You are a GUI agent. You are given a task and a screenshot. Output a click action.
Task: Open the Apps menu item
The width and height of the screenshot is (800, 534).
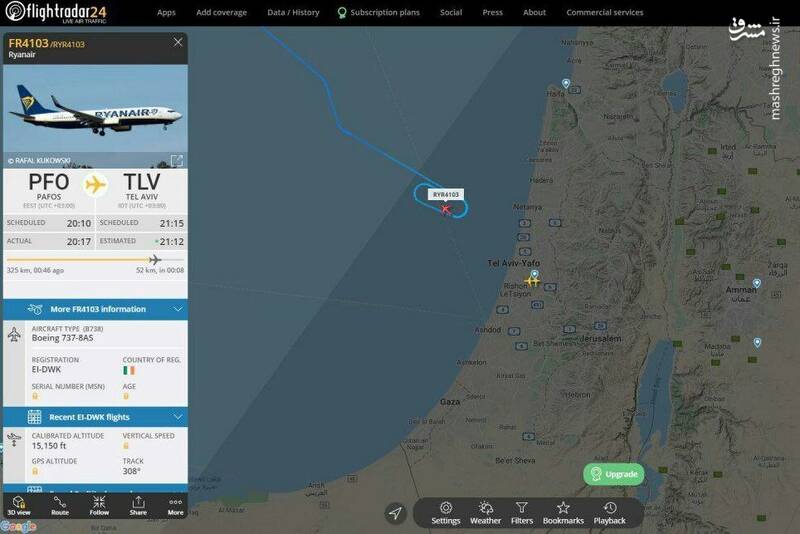pyautogui.click(x=166, y=12)
